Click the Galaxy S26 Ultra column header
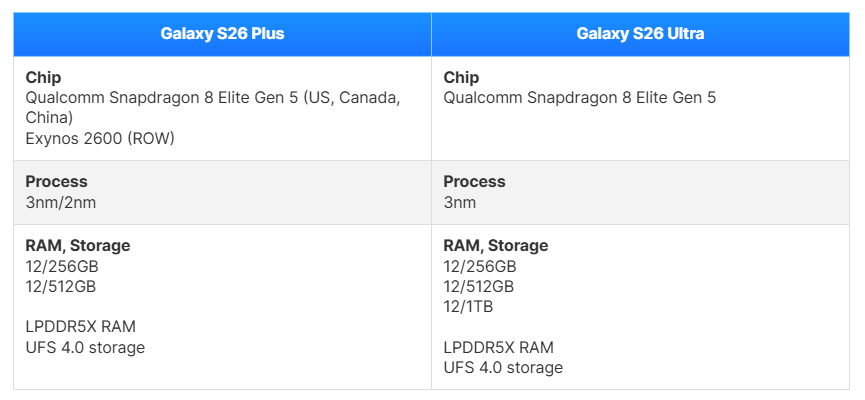The width and height of the screenshot is (865, 400). pos(640,34)
